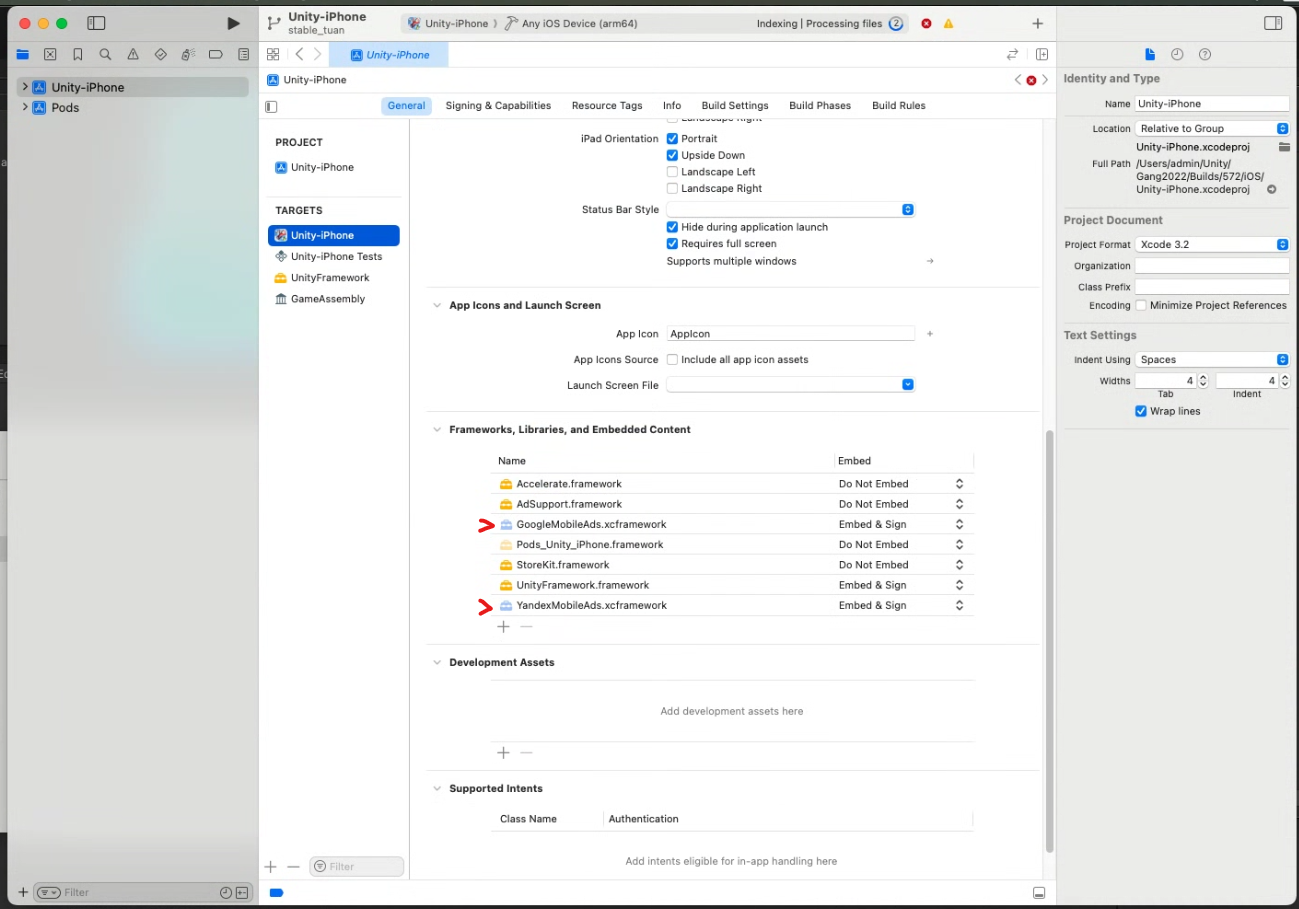Choose project location with the folder icon
Screen dimensions: 1299x909
pos(1284,147)
